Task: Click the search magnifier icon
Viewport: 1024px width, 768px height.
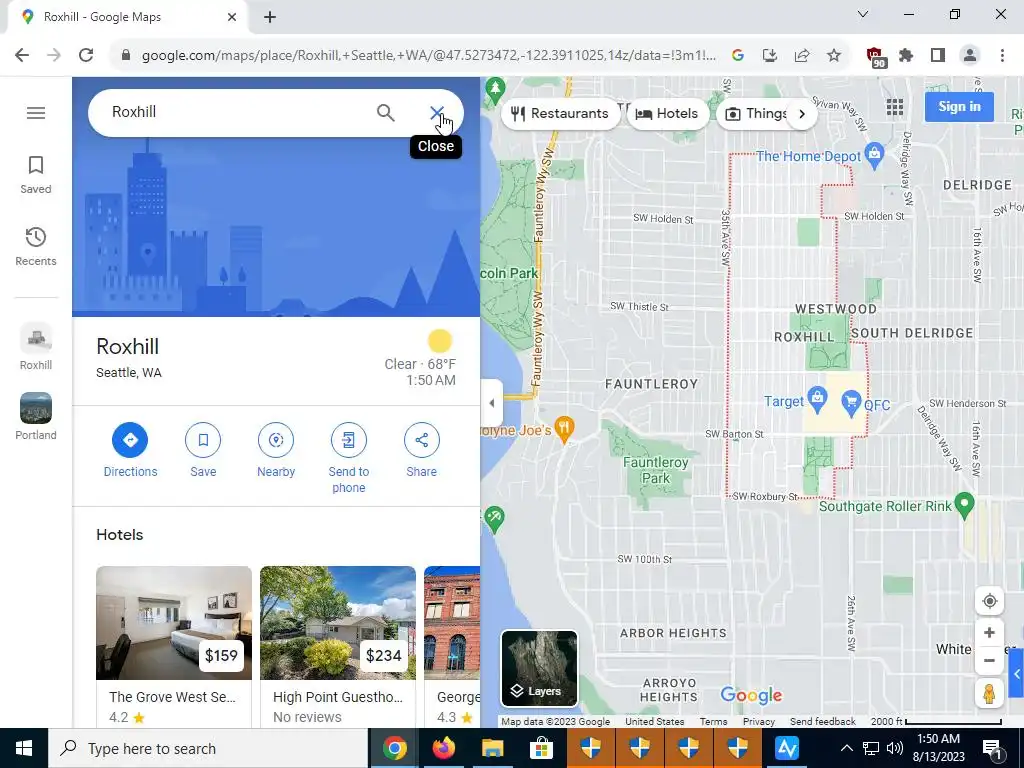Action: coord(386,113)
